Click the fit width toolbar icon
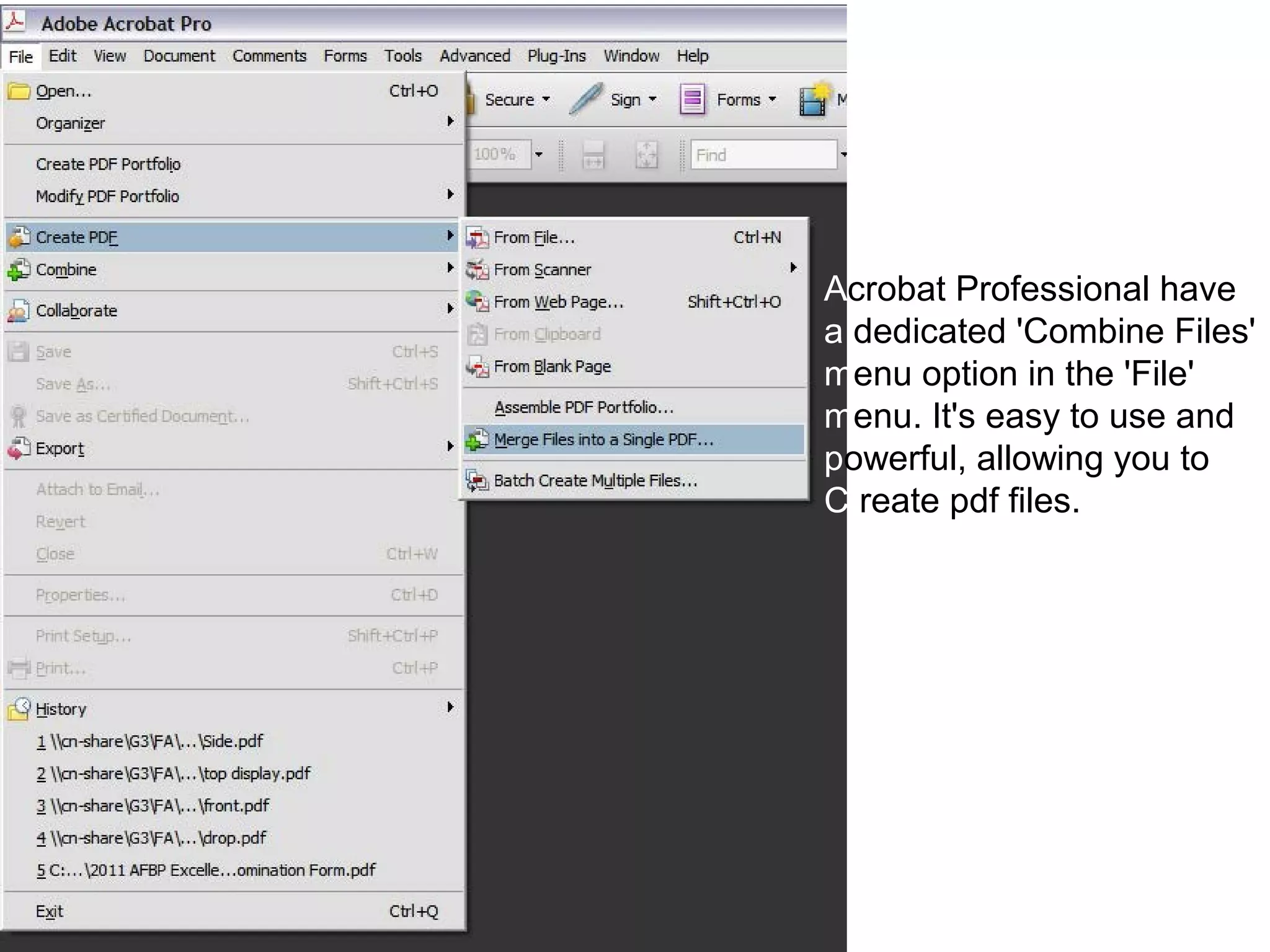The width and height of the screenshot is (1270, 952). click(593, 154)
